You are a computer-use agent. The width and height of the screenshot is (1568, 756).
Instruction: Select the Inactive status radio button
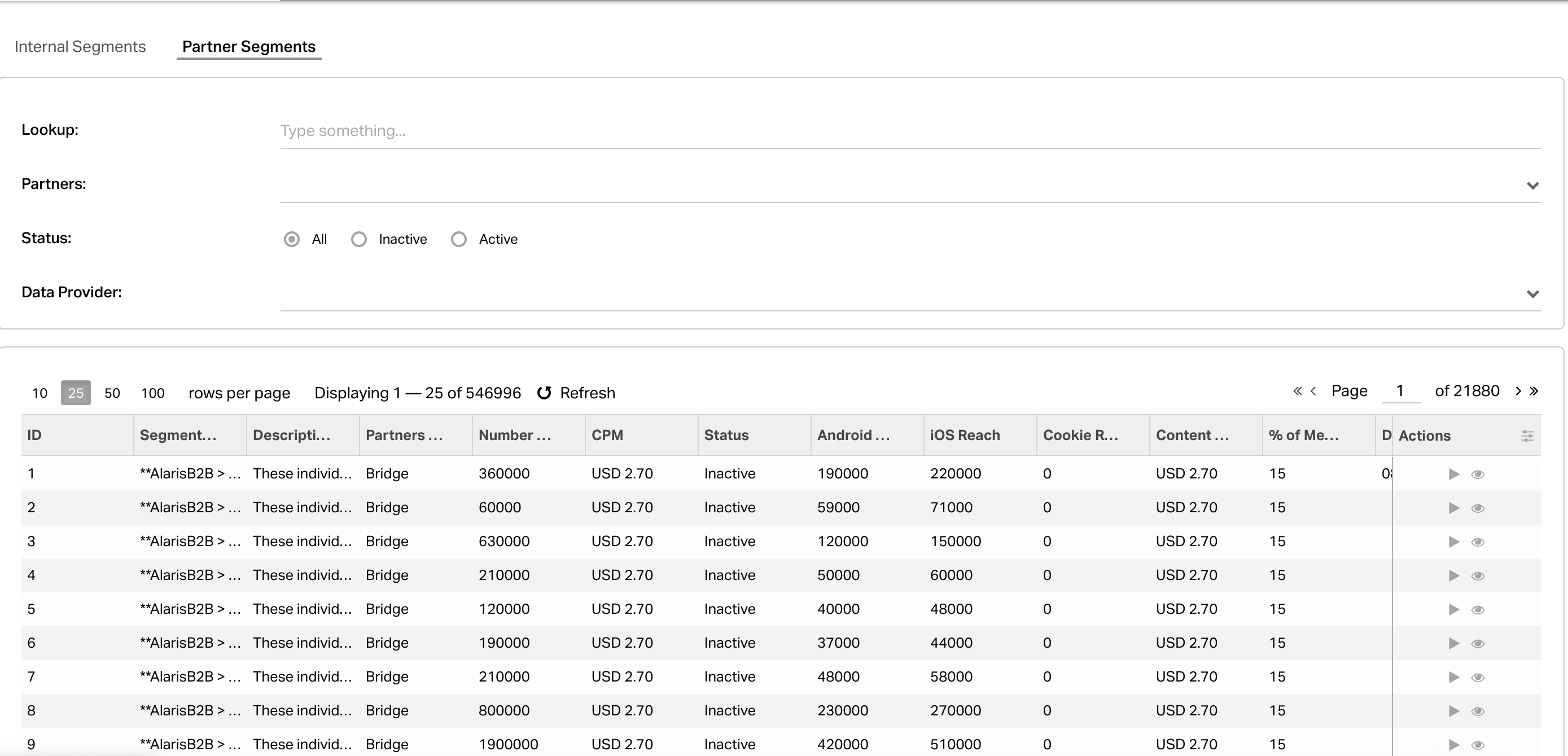pyautogui.click(x=359, y=239)
